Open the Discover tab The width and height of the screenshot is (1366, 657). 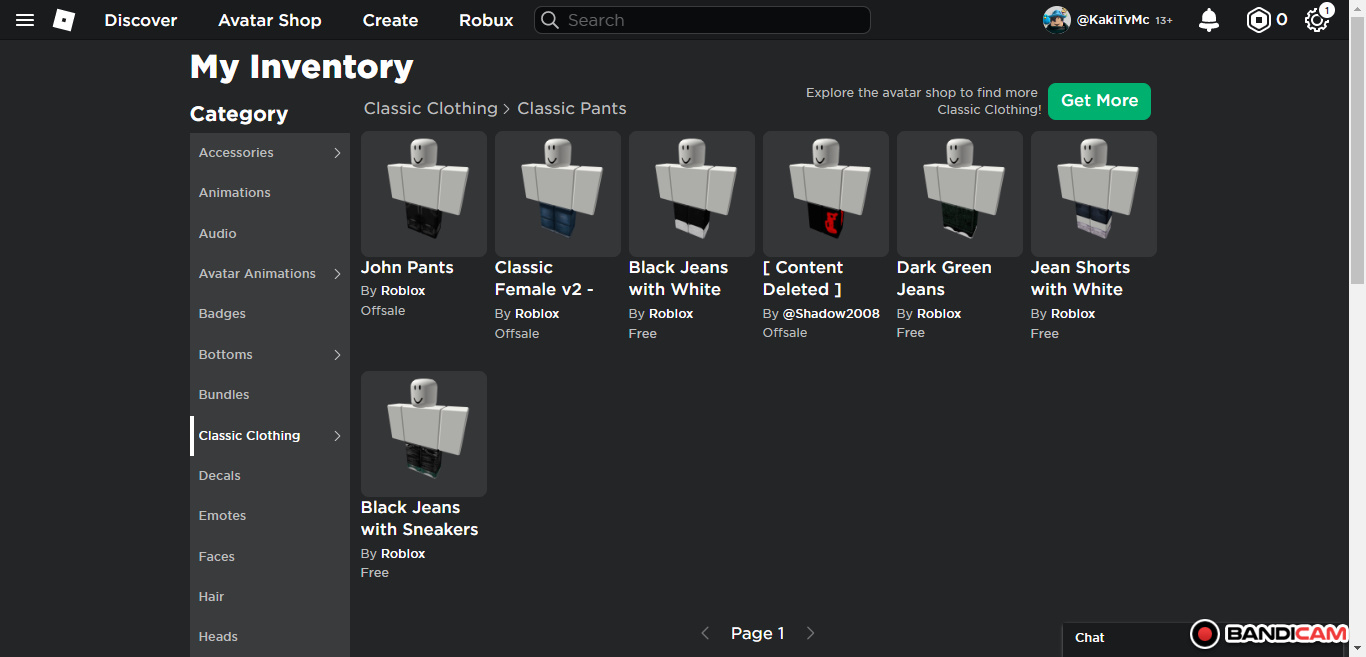coord(141,20)
